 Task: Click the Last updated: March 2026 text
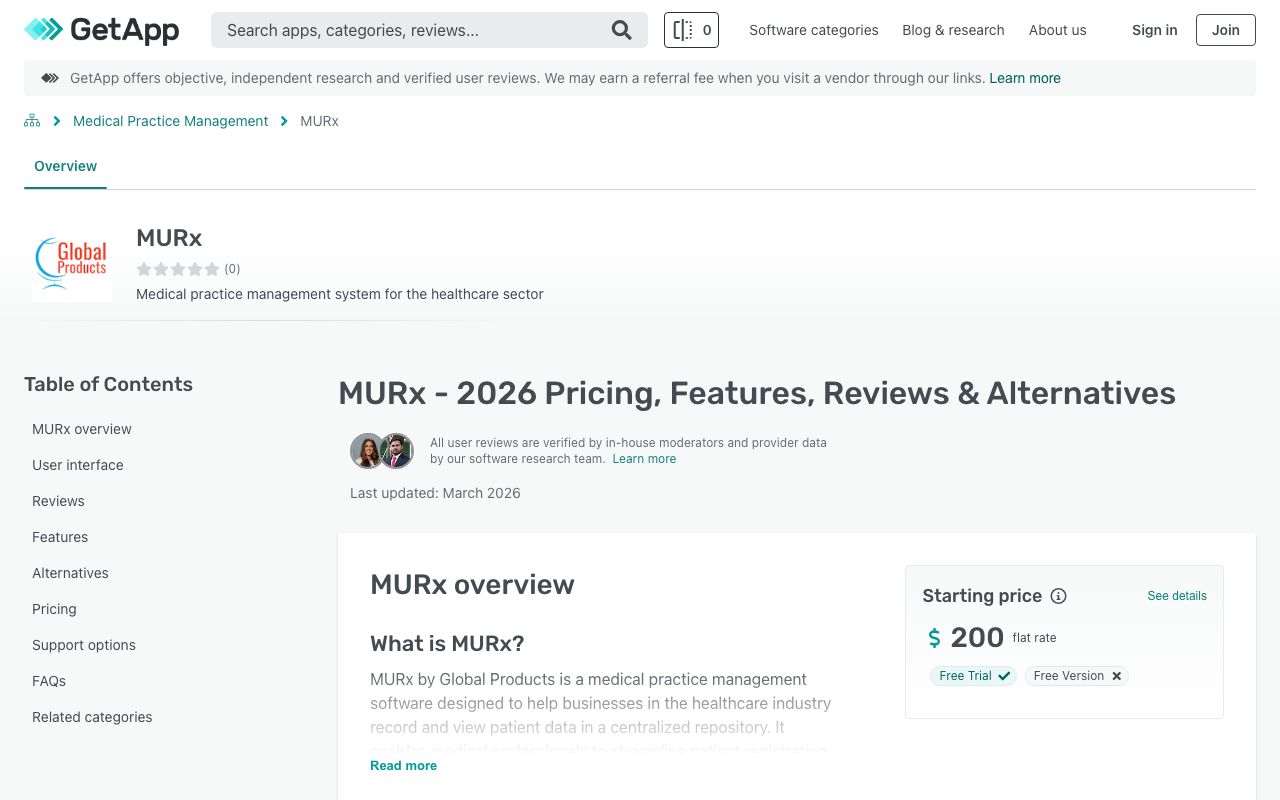[x=435, y=493]
